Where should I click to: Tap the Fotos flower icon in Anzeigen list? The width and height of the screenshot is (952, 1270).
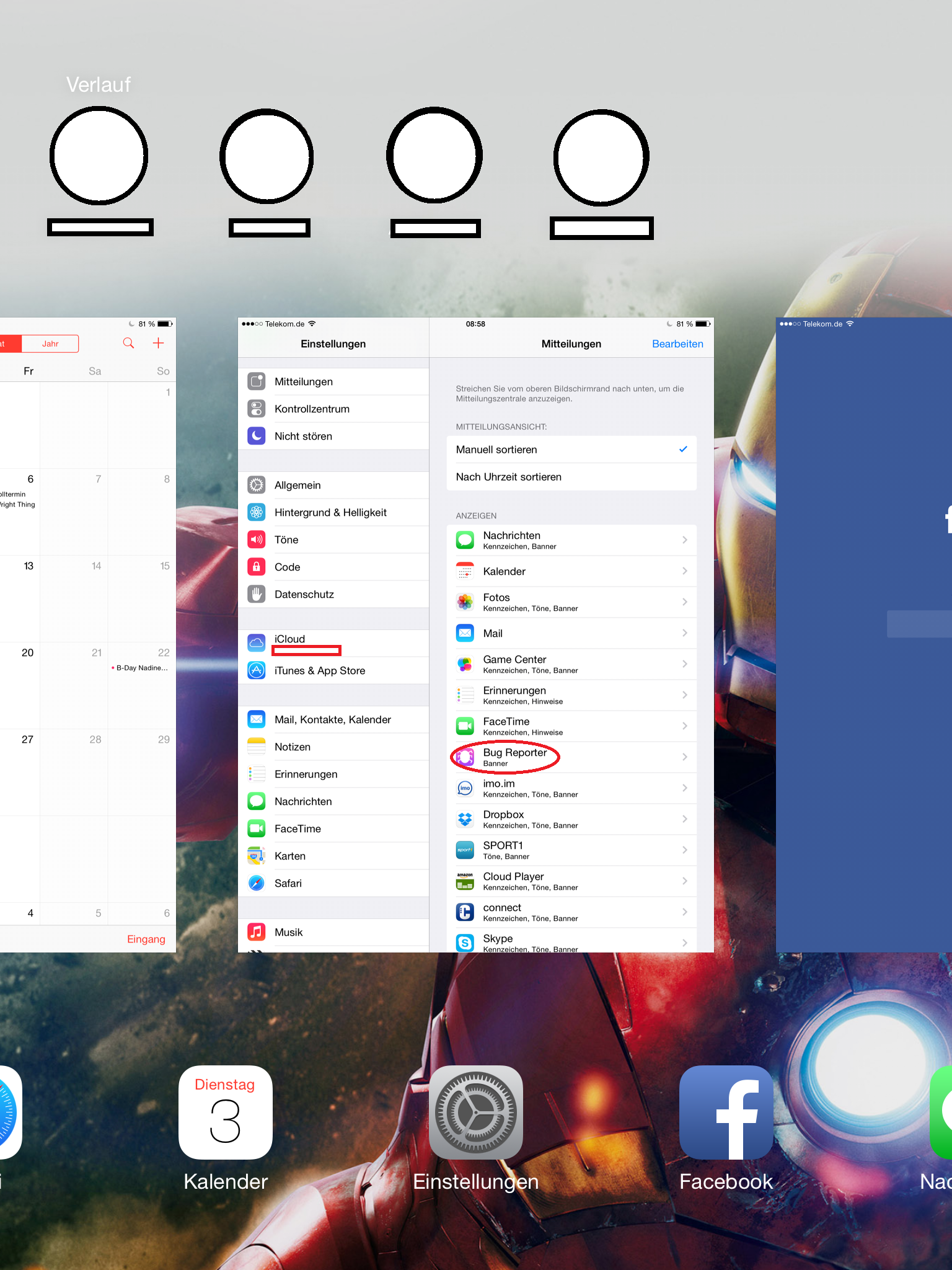click(465, 602)
